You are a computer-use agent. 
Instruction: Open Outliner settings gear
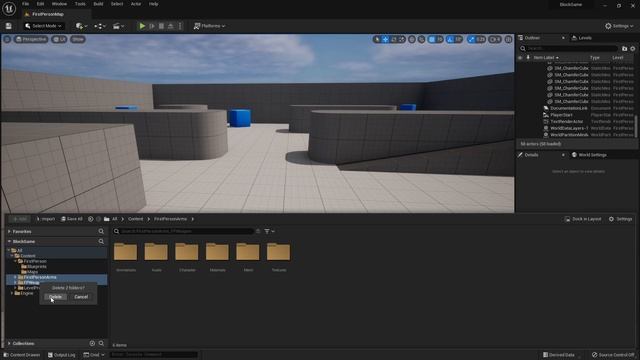point(633,49)
